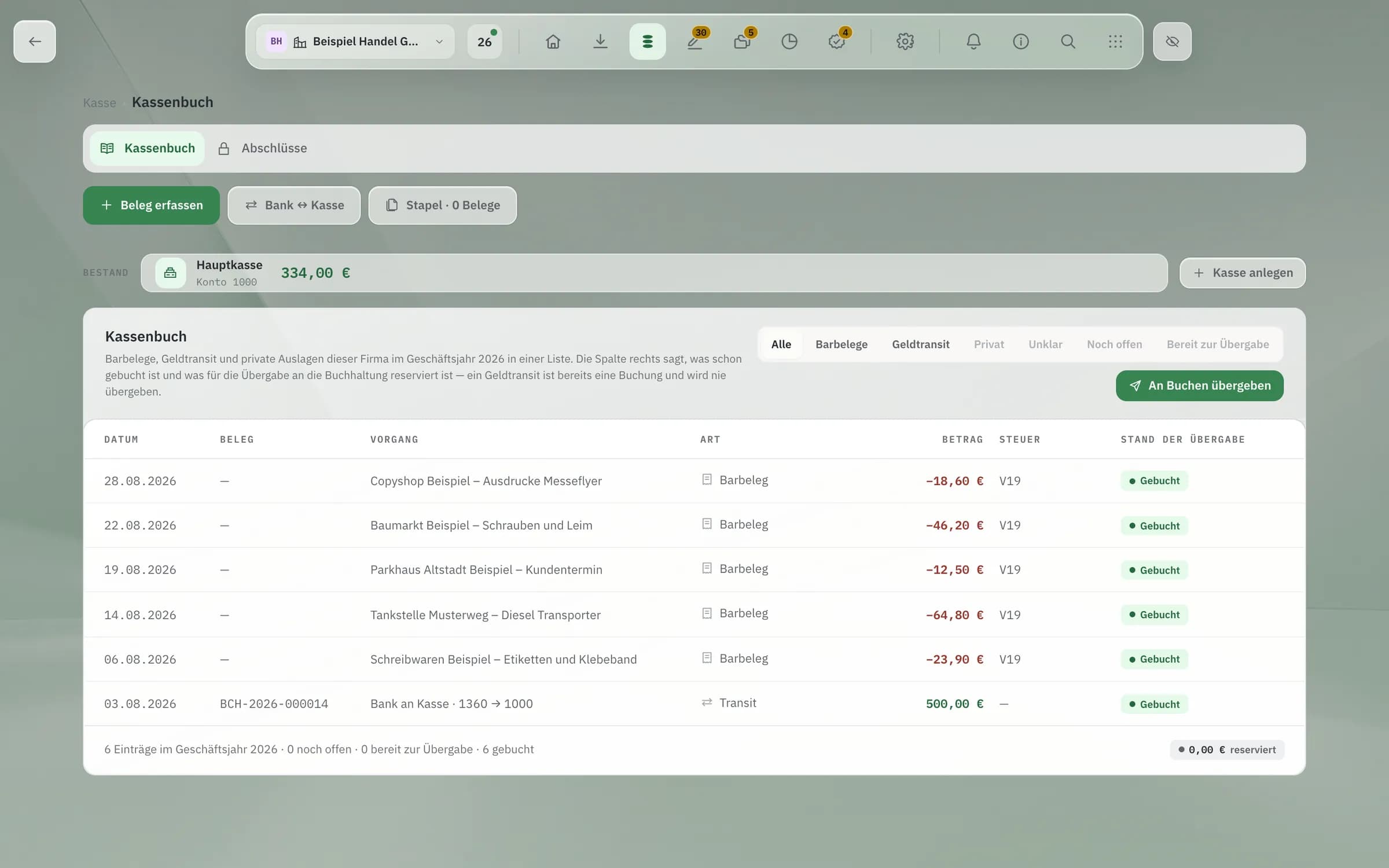Screen dimensions: 1389x868
Task: Click the Kasse anlegen button
Action: click(1243, 273)
